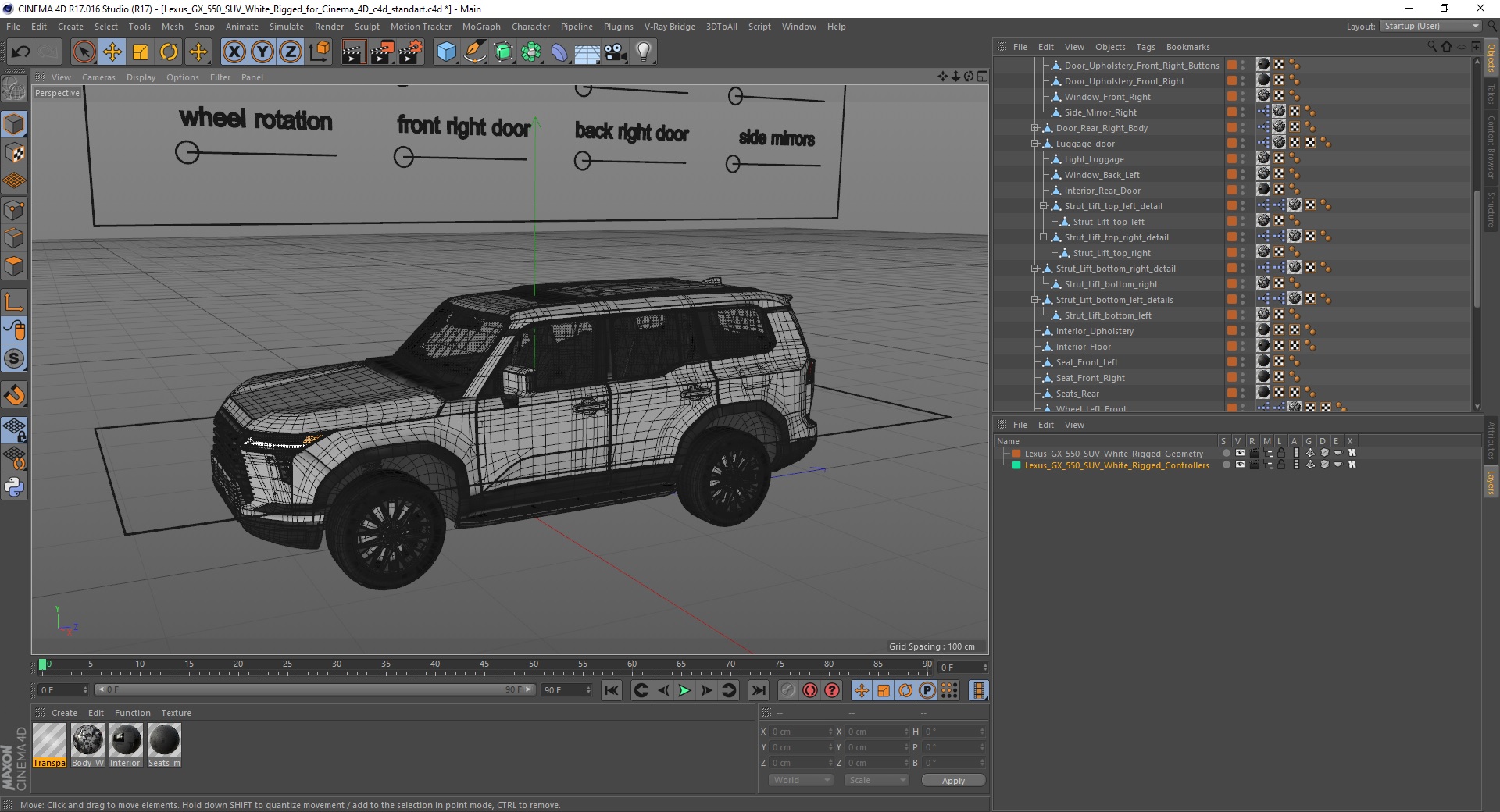This screenshot has width=1500, height=812.
Task: Select the Seats_m material thumbnail
Action: [x=164, y=745]
